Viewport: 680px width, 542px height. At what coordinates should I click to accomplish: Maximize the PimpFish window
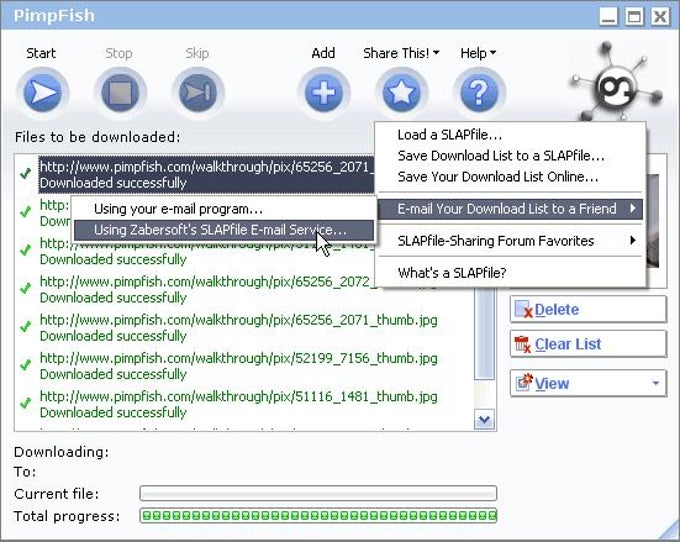pyautogui.click(x=634, y=17)
